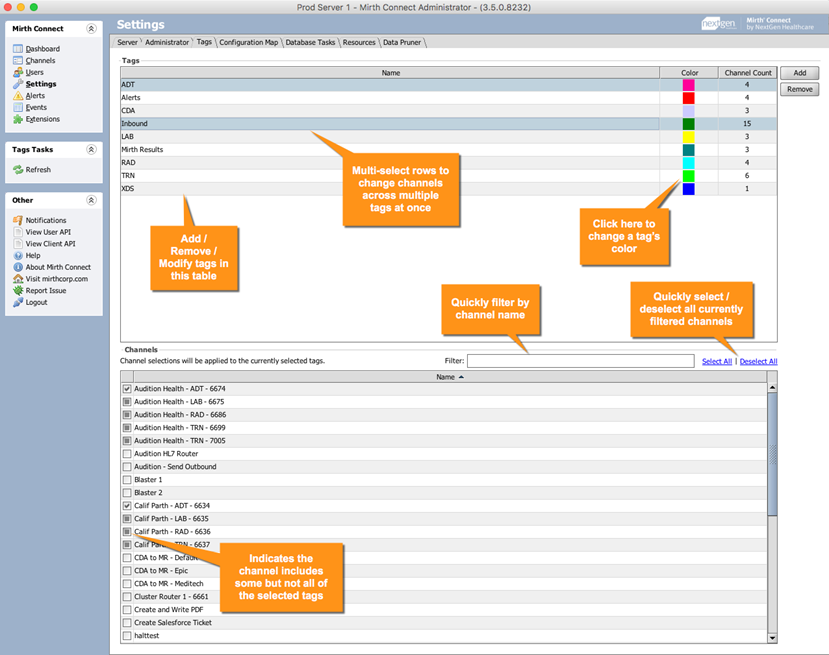Toggle Audition Health - LAB - 6675 checkbox
This screenshot has height=655, width=829.
tap(127, 402)
